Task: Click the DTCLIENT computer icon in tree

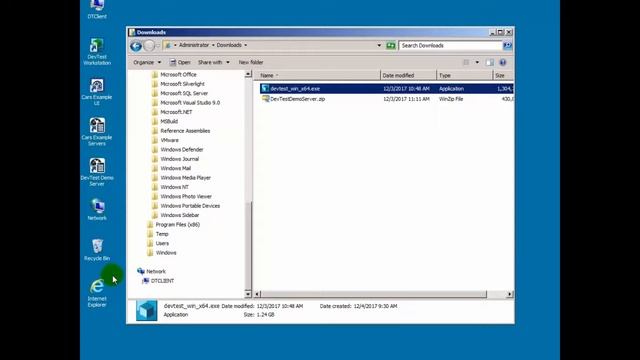Action: click(x=146, y=281)
